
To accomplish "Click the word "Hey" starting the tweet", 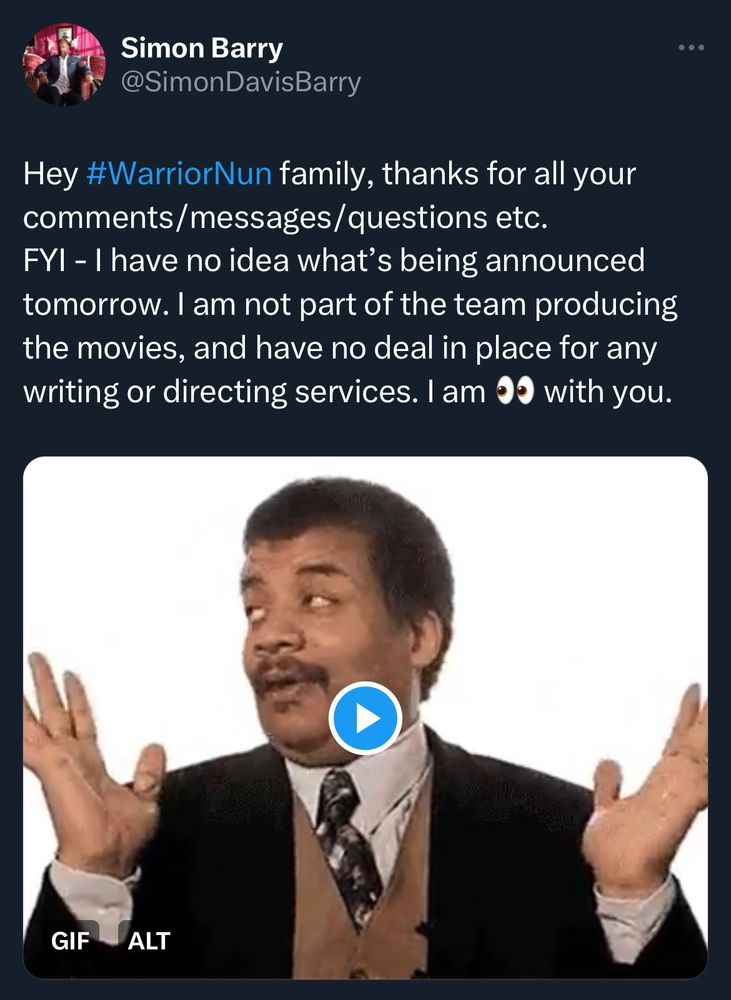I will (49, 173).
